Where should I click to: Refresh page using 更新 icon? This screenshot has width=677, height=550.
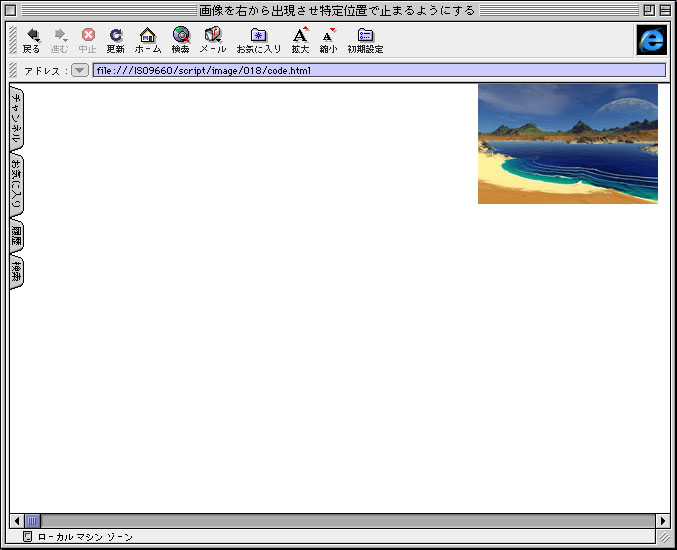coord(116,41)
